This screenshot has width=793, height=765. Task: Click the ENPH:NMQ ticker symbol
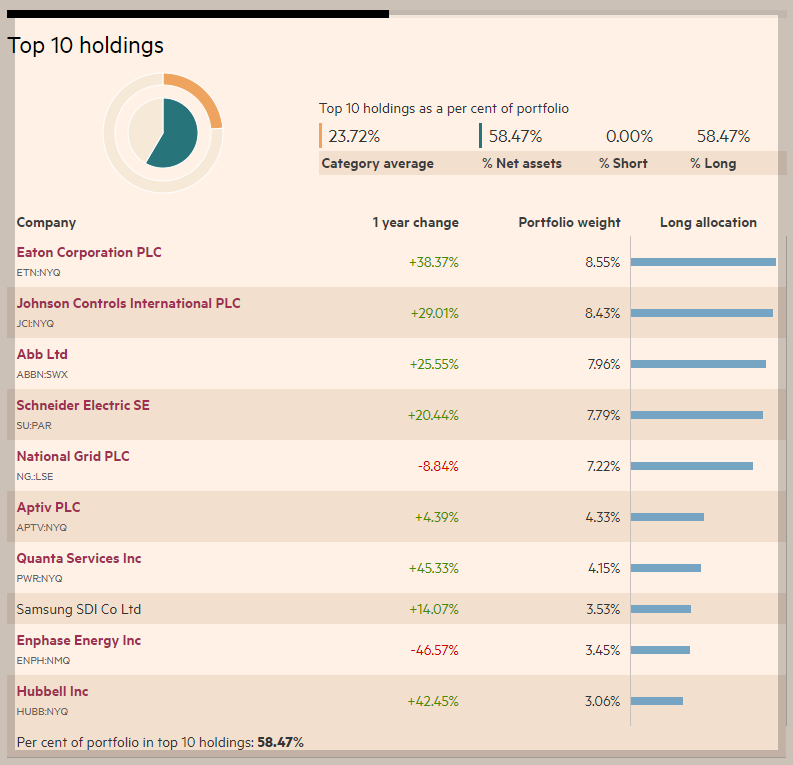point(43,661)
